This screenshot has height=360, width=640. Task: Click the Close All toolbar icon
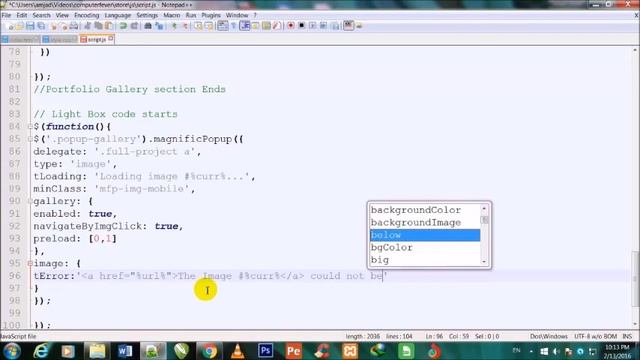pos(64,26)
